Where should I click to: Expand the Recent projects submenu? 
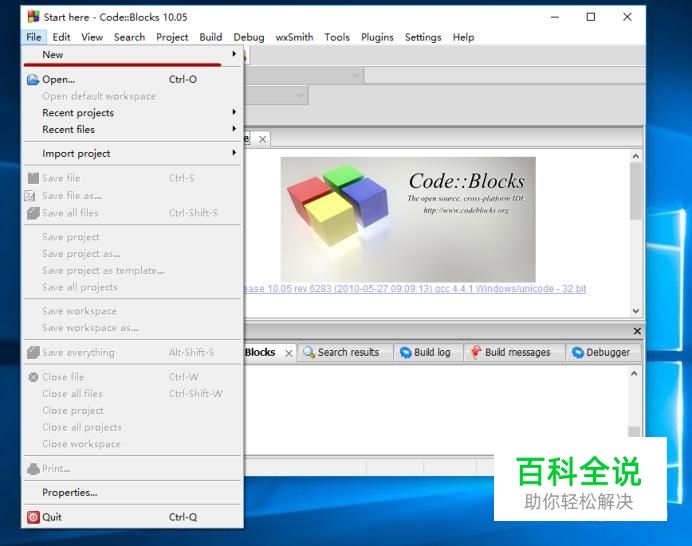point(132,113)
